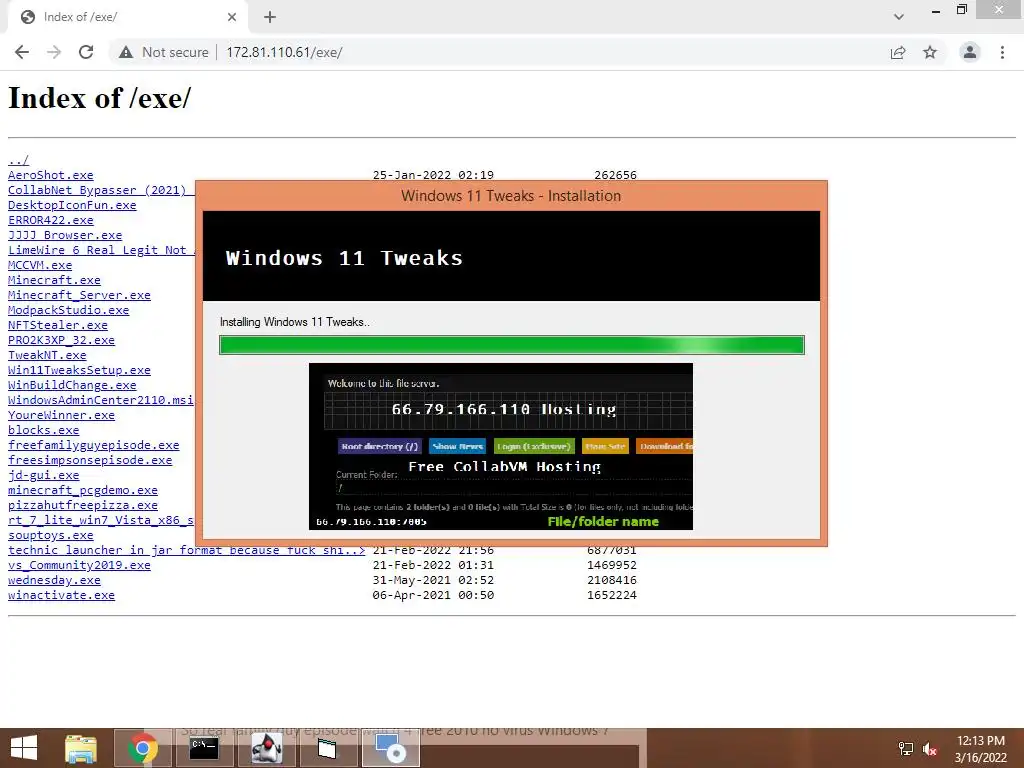Click the installer disc taskbar icon

(391, 748)
